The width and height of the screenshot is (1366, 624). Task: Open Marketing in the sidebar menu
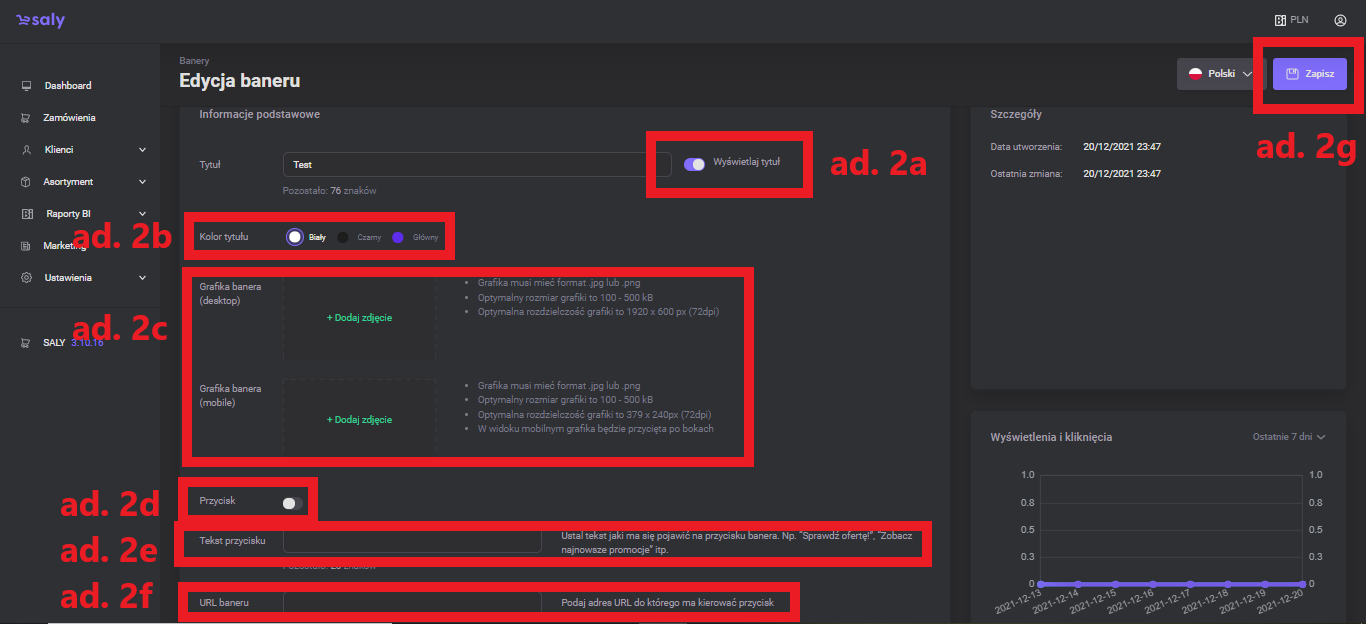point(65,246)
